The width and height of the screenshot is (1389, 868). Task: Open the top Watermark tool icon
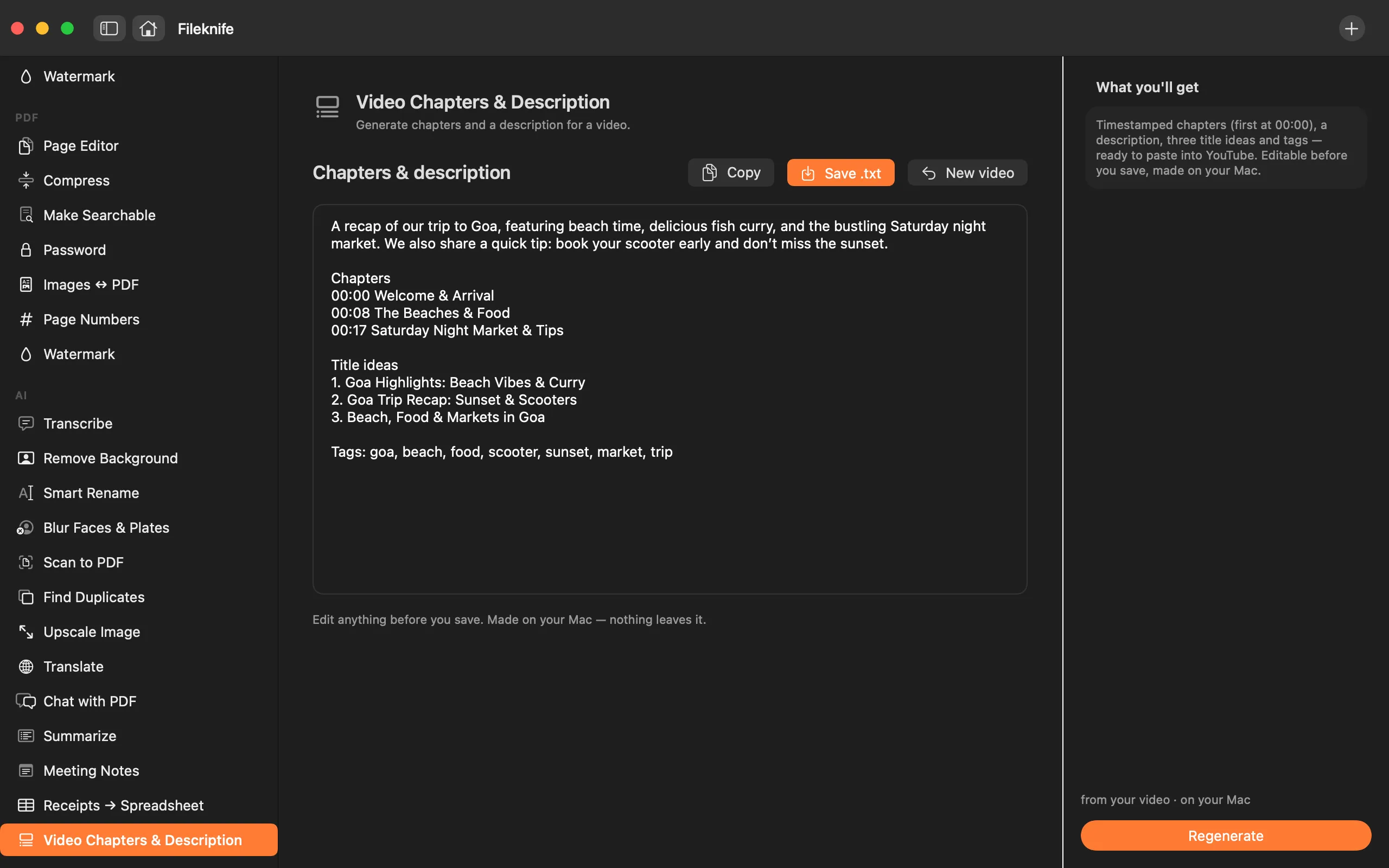pos(26,76)
